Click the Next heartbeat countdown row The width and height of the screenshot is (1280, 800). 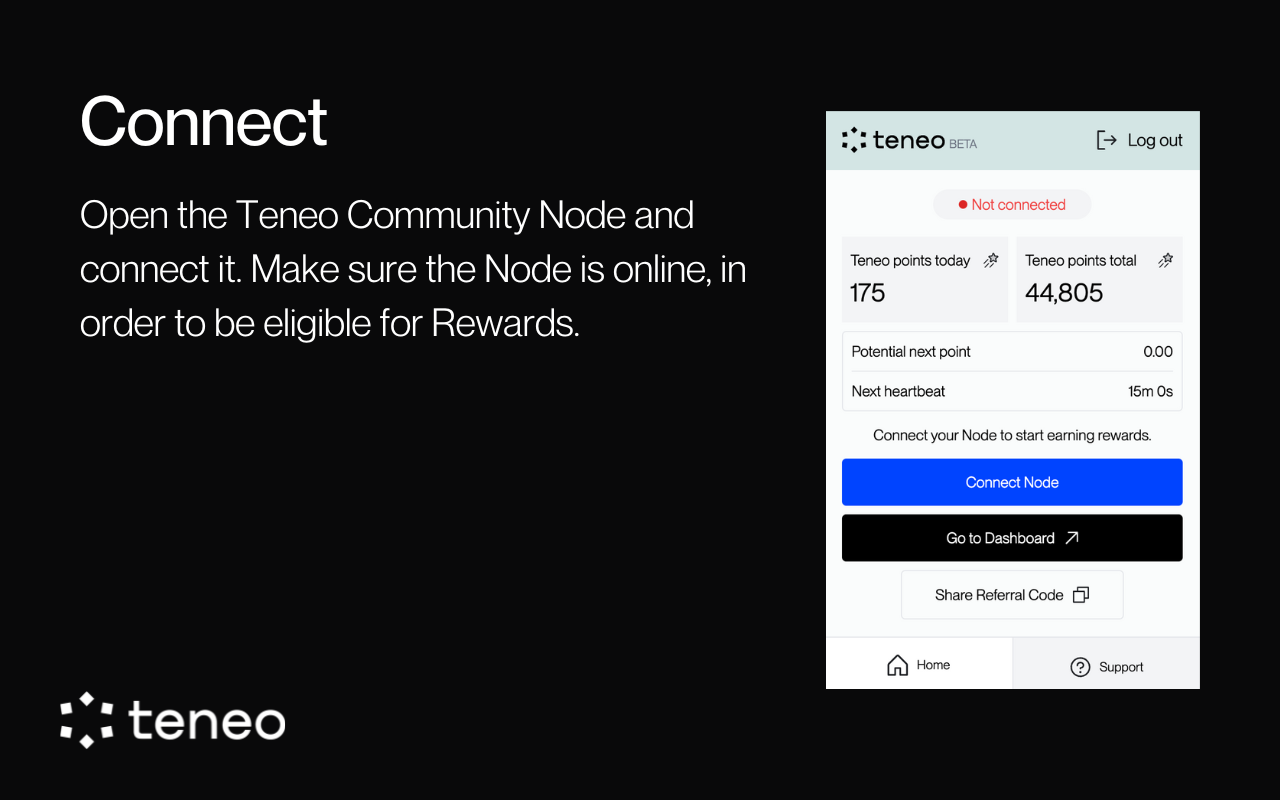[1012, 391]
